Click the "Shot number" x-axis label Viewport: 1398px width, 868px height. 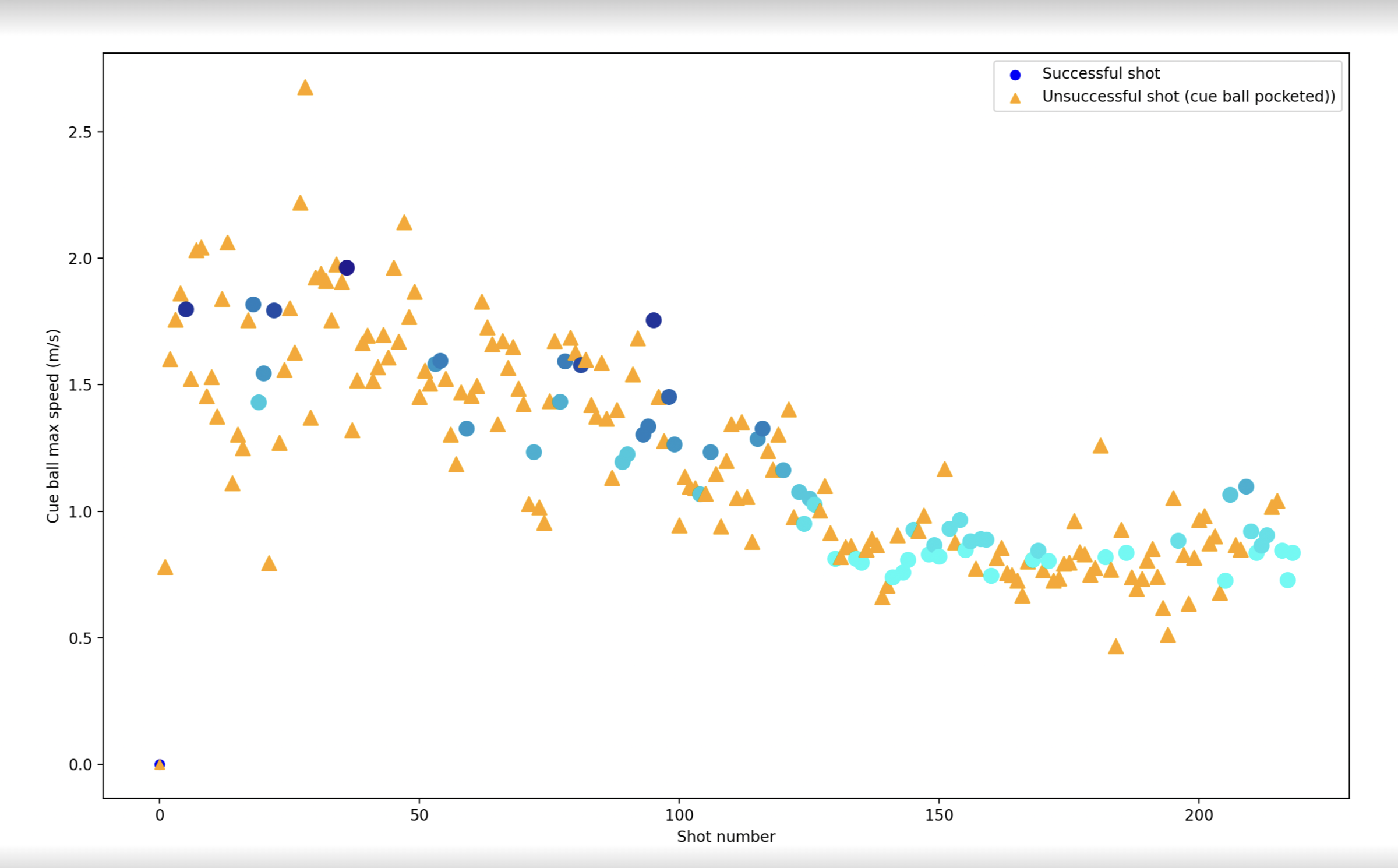pyautogui.click(x=726, y=837)
